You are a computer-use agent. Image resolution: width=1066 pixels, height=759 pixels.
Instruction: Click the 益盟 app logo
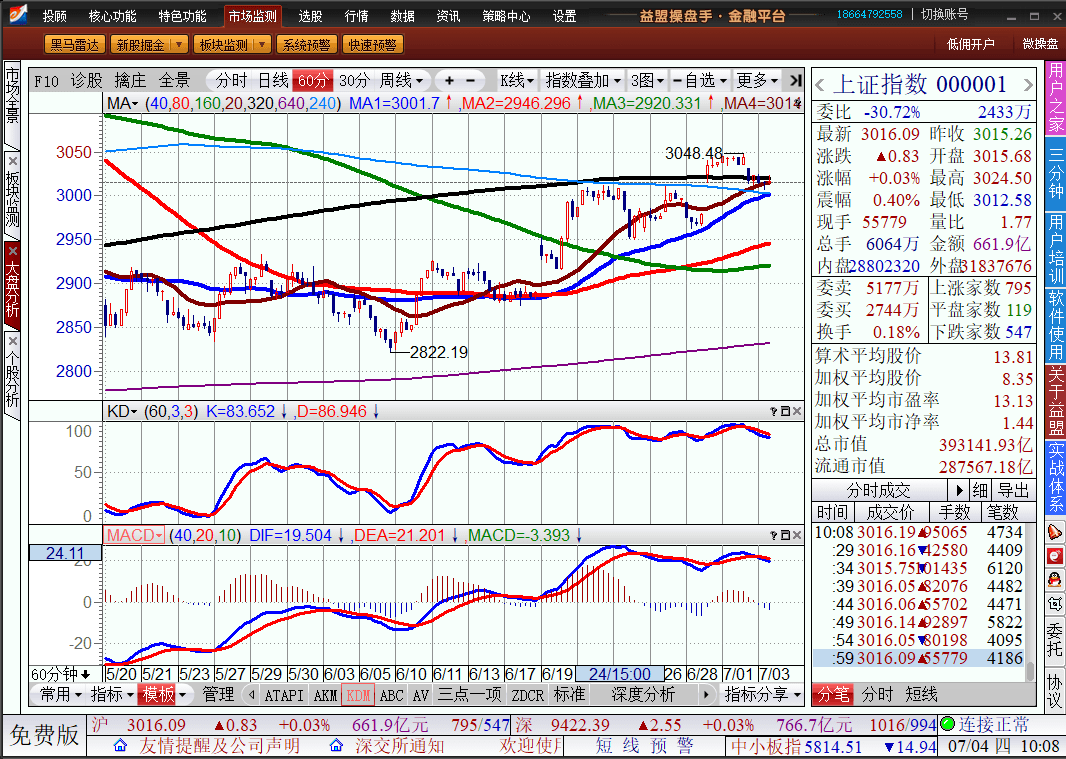pyautogui.click(x=16, y=14)
